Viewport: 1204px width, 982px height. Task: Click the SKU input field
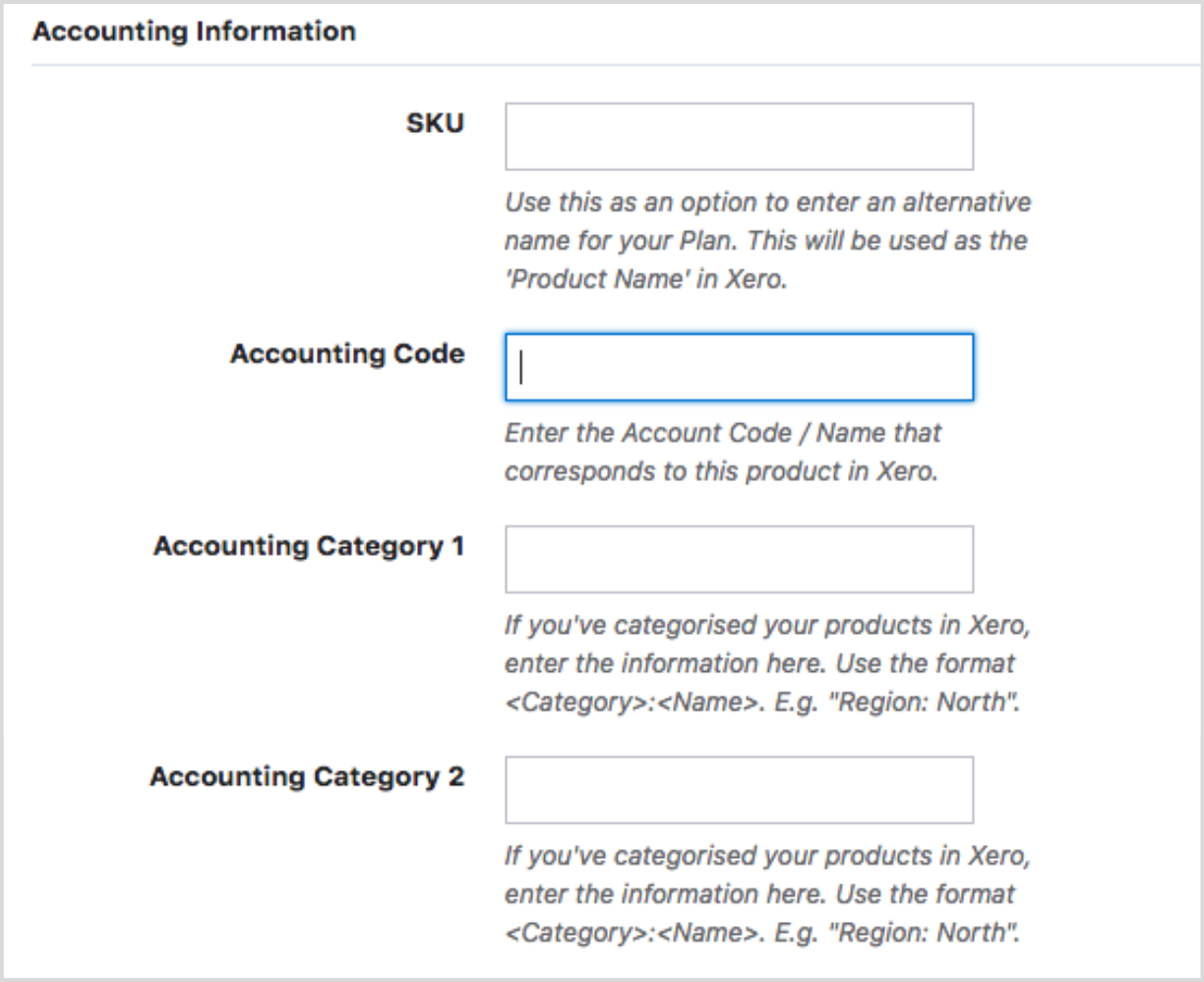coord(739,137)
